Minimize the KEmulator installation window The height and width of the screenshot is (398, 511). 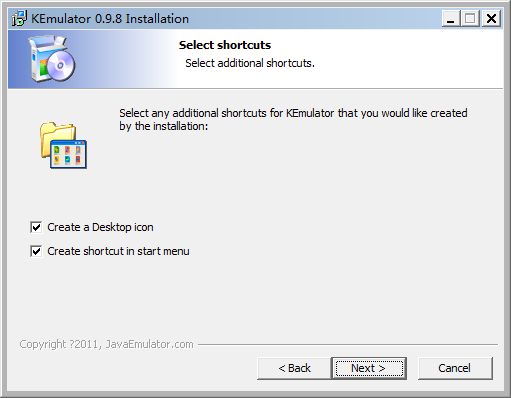click(x=451, y=18)
